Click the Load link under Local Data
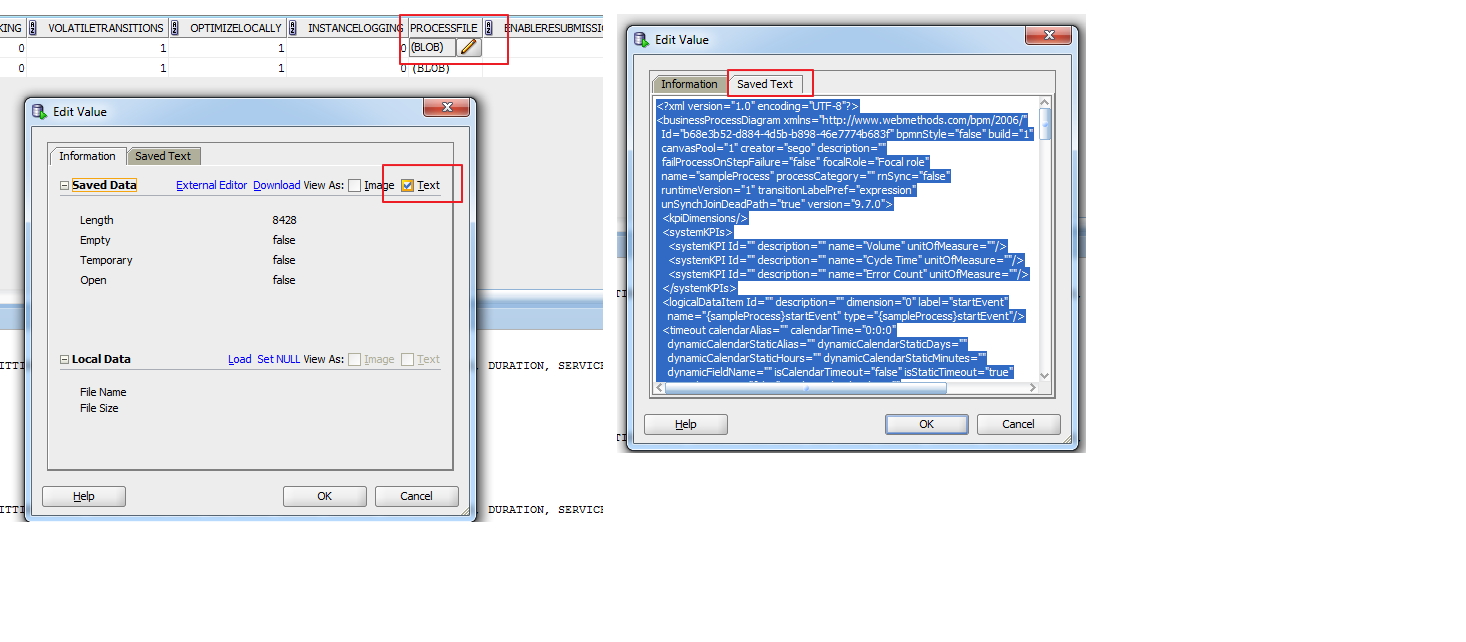 [x=240, y=359]
